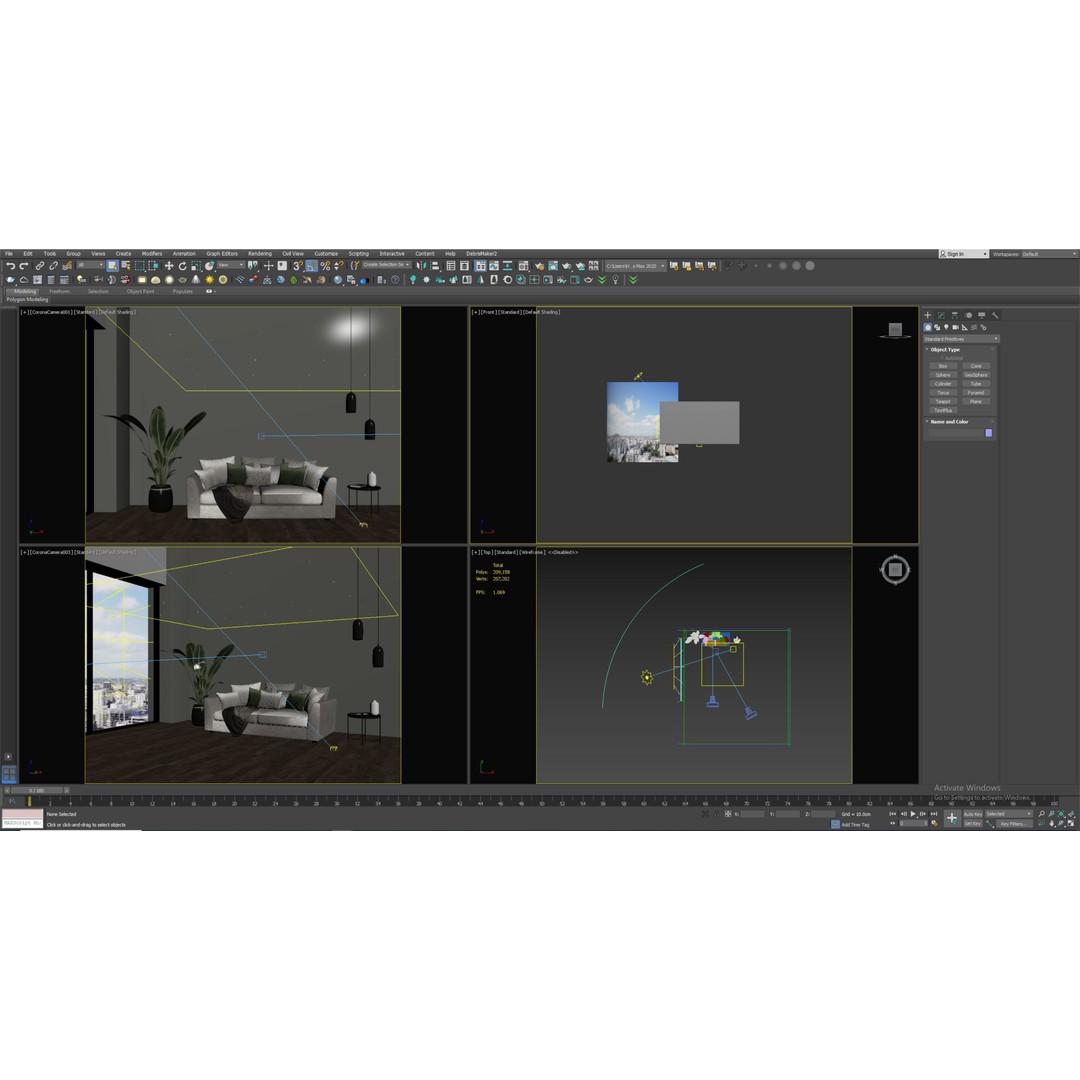
Task: Click the object color swatch
Action: (x=988, y=432)
